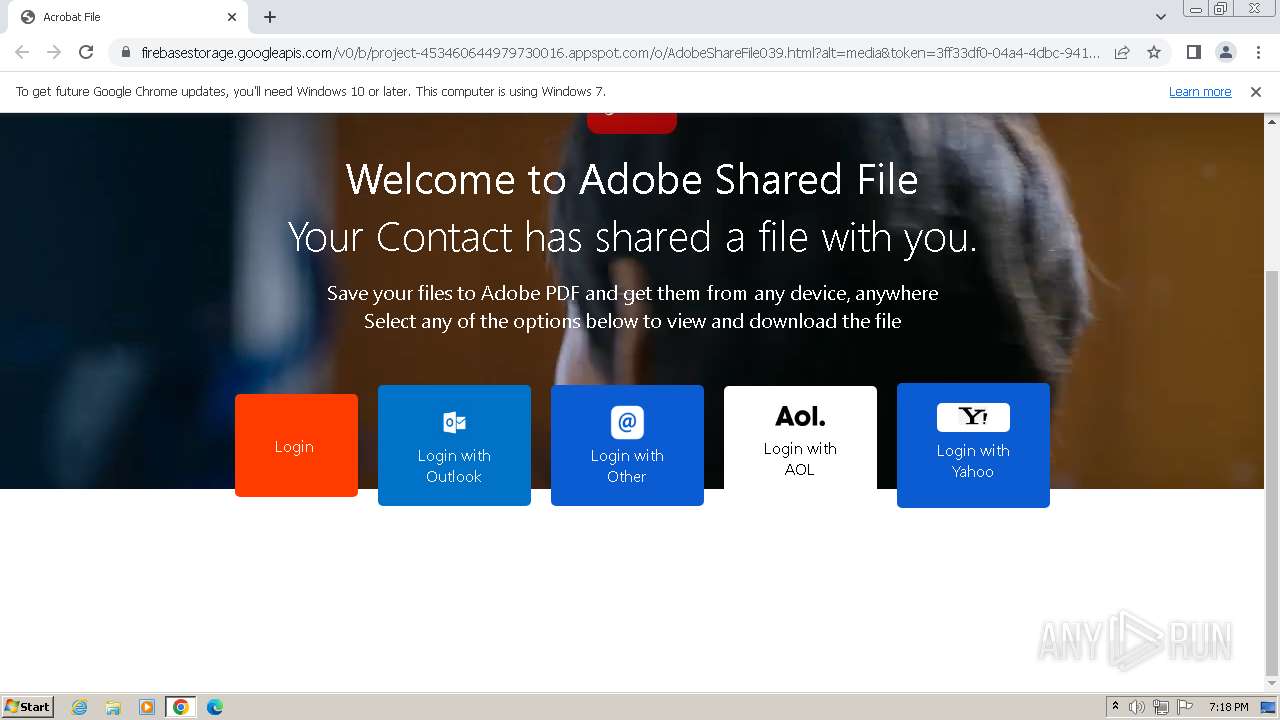Close the Acrobat File tab
The width and height of the screenshot is (1280, 720).
tap(232, 17)
